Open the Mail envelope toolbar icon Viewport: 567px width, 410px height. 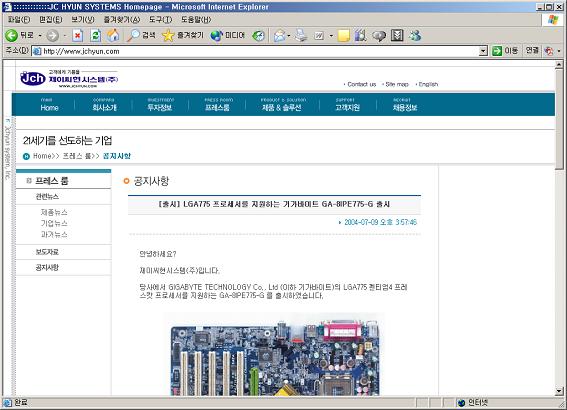click(x=280, y=35)
